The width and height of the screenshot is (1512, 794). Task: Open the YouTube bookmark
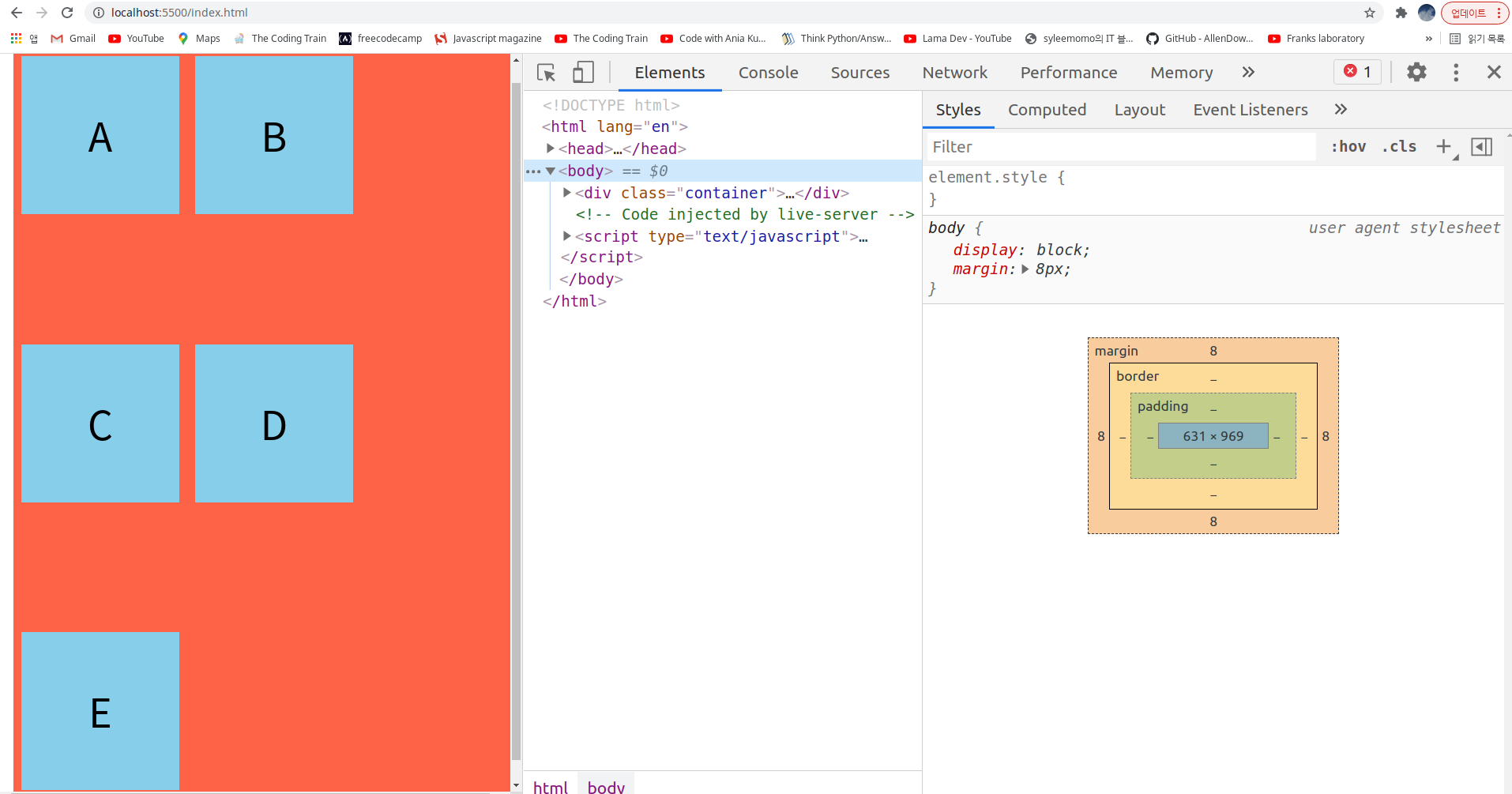[x=137, y=38]
